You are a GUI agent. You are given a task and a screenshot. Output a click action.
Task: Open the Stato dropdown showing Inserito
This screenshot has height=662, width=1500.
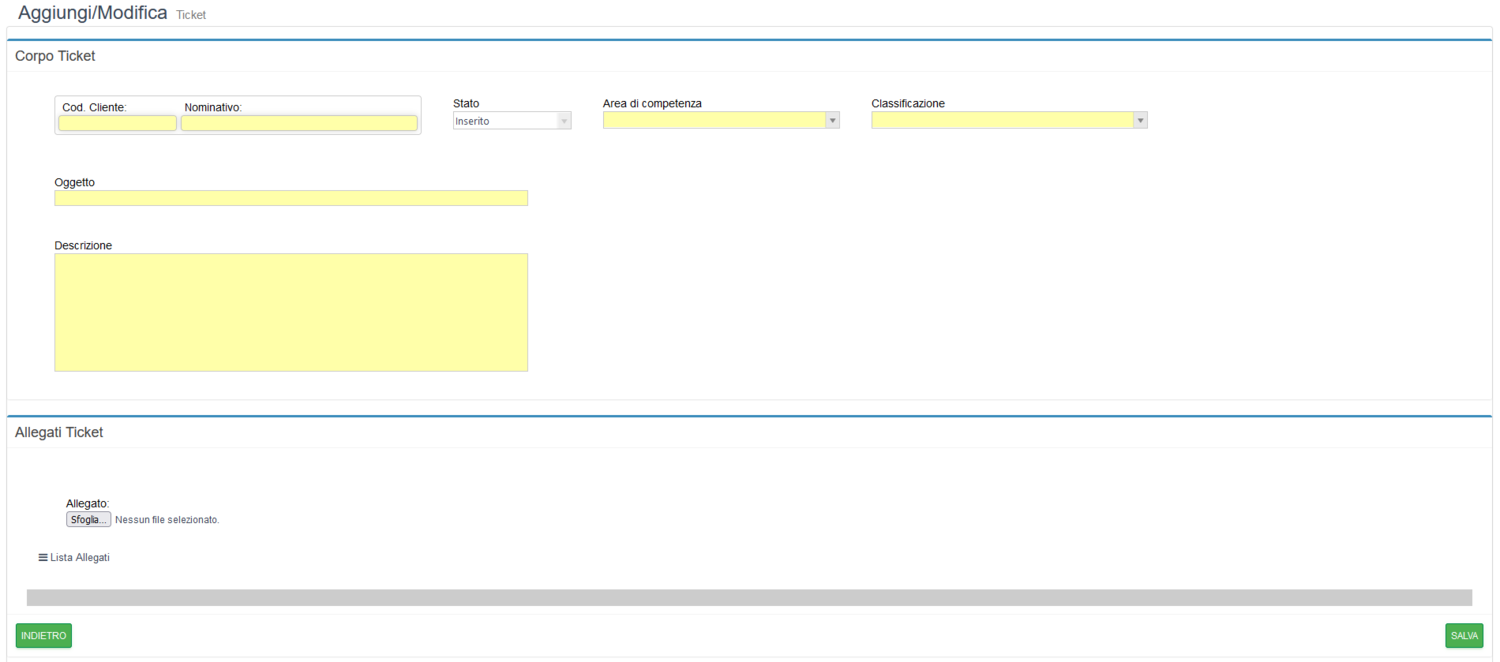pos(512,121)
